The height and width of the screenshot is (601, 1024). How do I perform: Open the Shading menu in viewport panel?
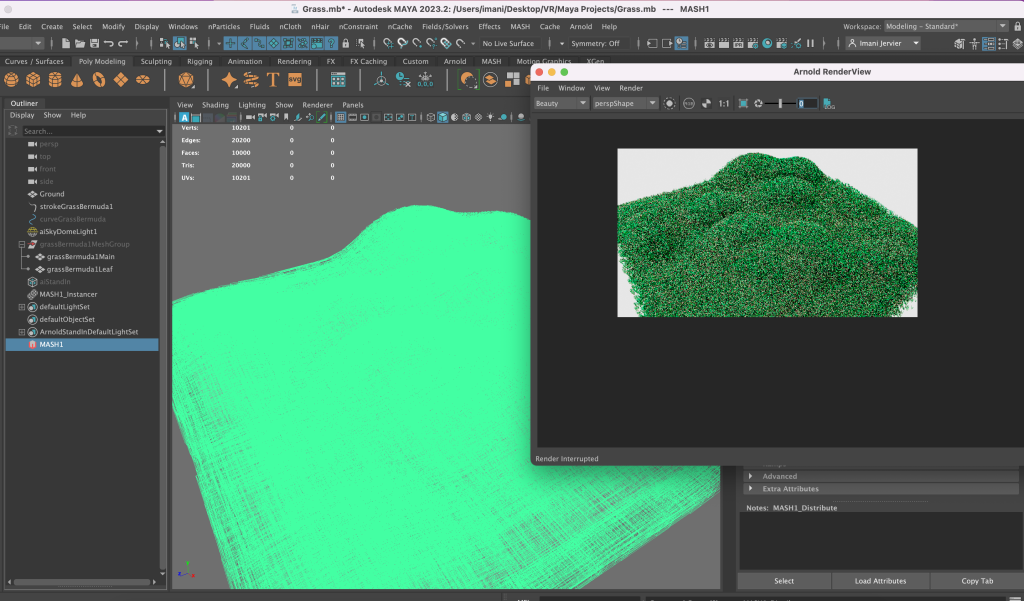pos(215,105)
